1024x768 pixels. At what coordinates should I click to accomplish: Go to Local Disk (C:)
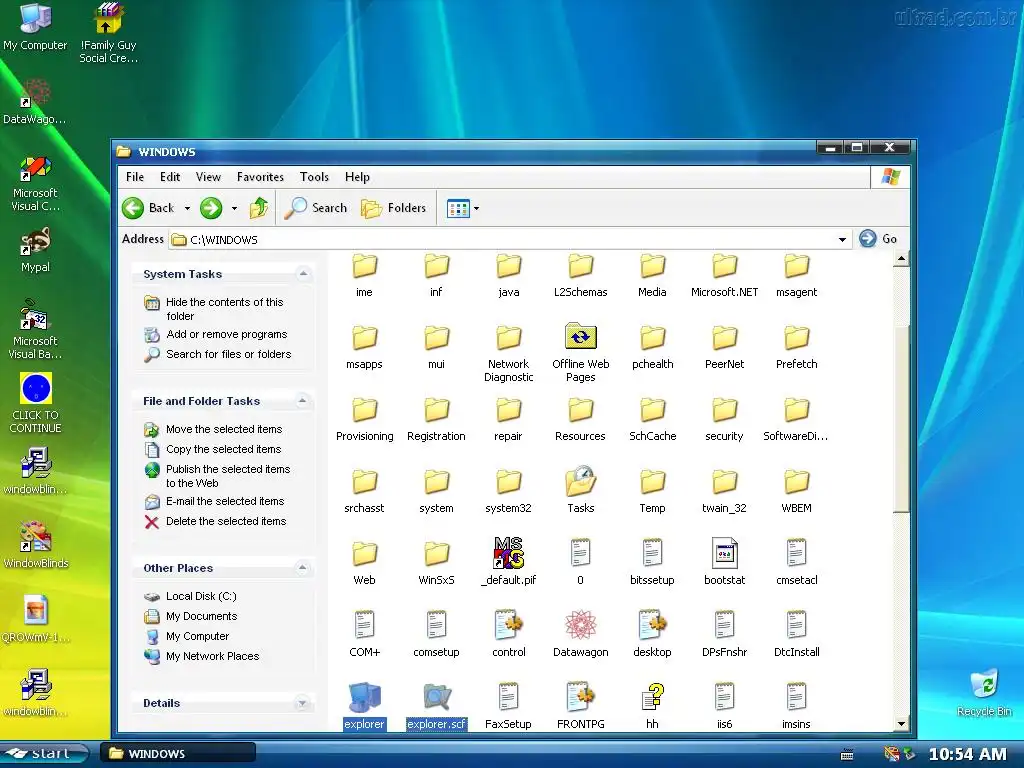(x=201, y=596)
